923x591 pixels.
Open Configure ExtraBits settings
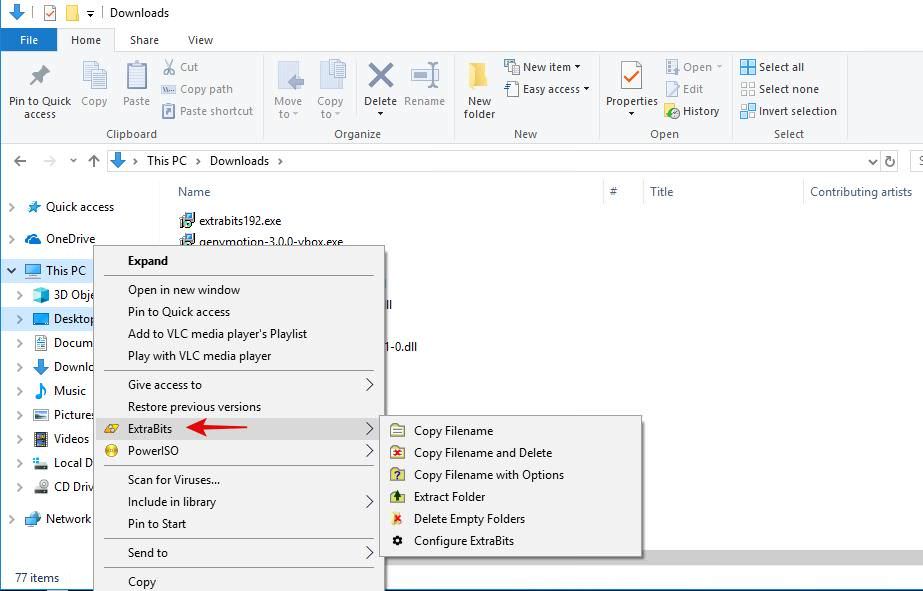(x=510, y=540)
